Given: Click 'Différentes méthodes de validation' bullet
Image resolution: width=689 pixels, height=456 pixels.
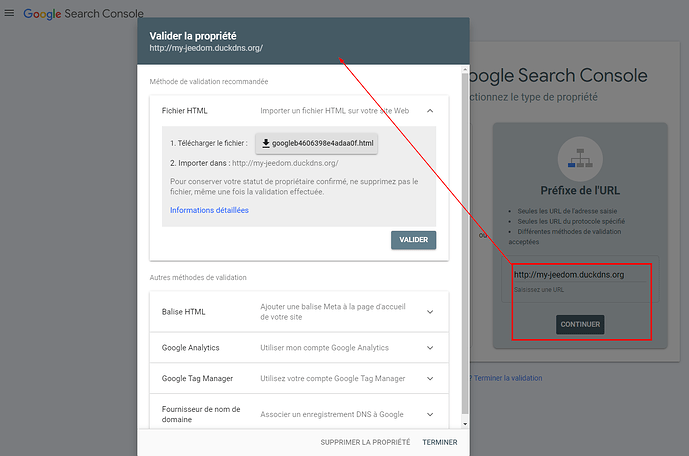Looking at the screenshot, I should 569,232.
